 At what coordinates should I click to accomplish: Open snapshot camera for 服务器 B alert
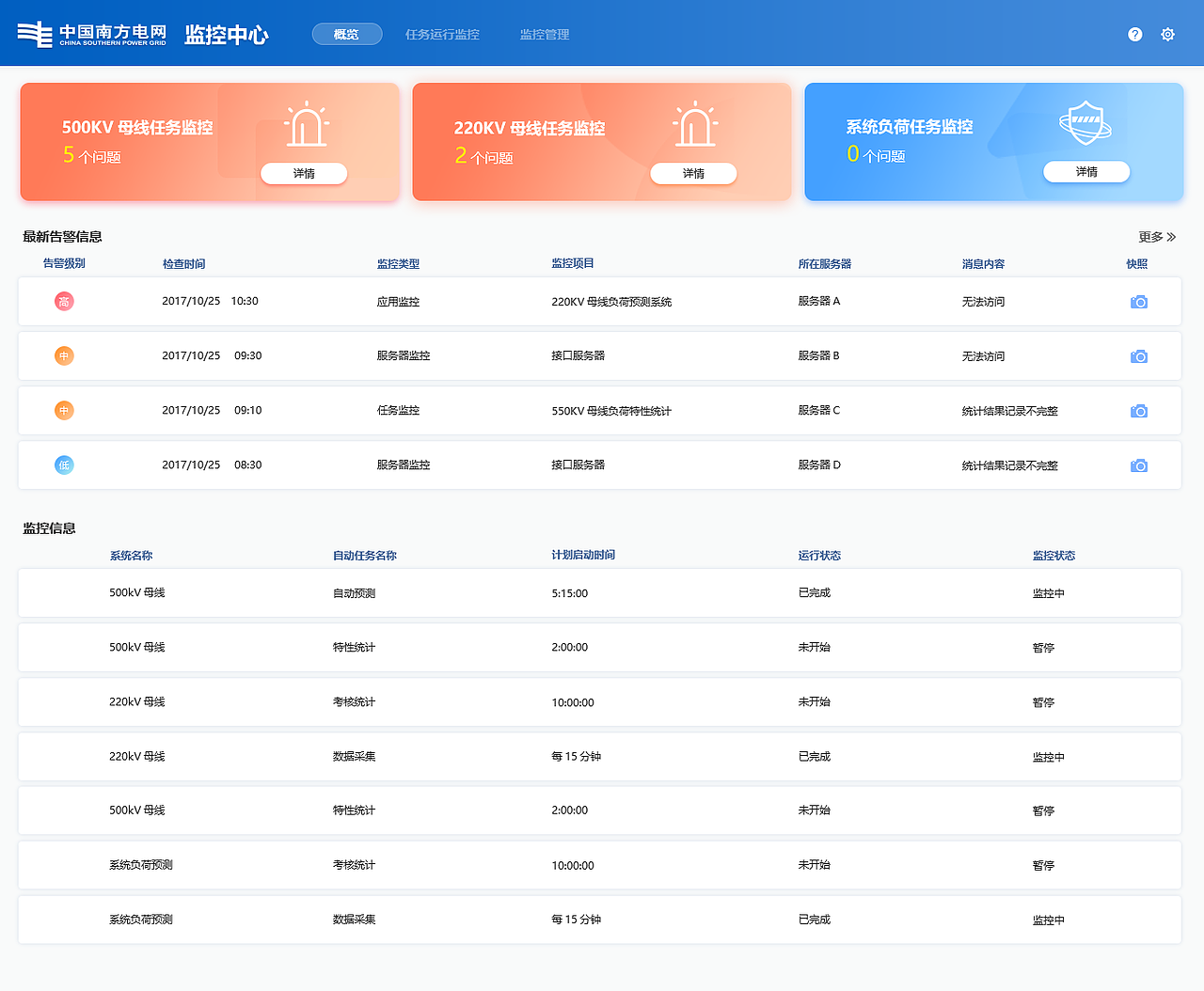tap(1139, 356)
